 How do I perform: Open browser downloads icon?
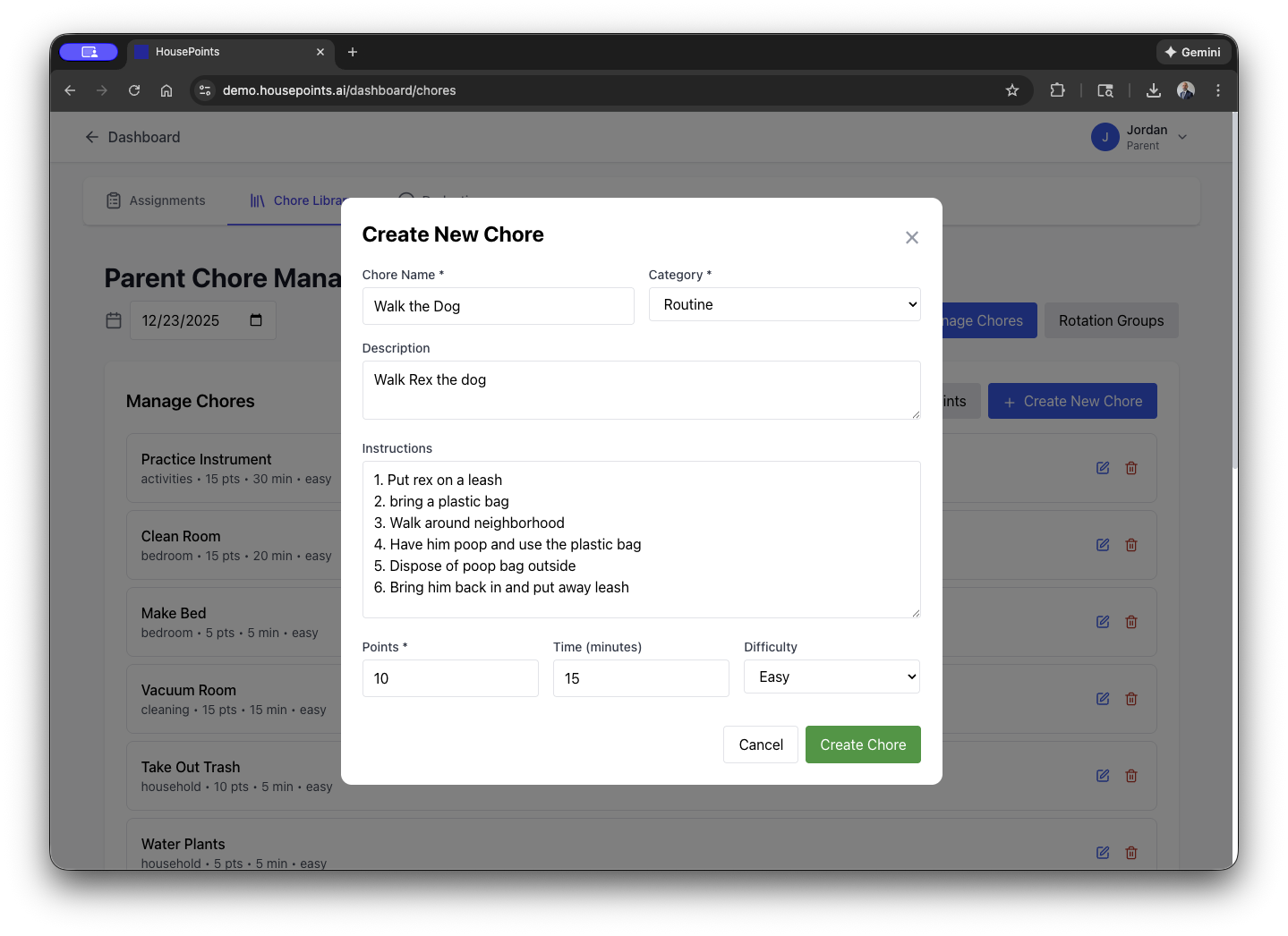(x=1154, y=90)
